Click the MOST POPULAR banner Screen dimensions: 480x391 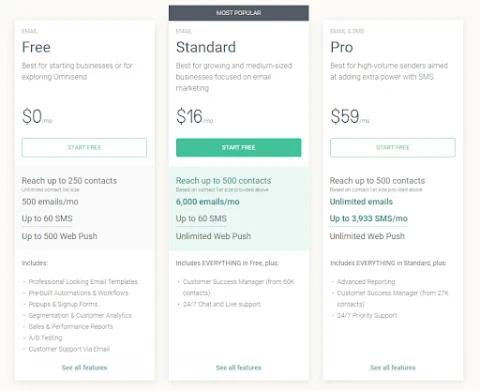(239, 13)
